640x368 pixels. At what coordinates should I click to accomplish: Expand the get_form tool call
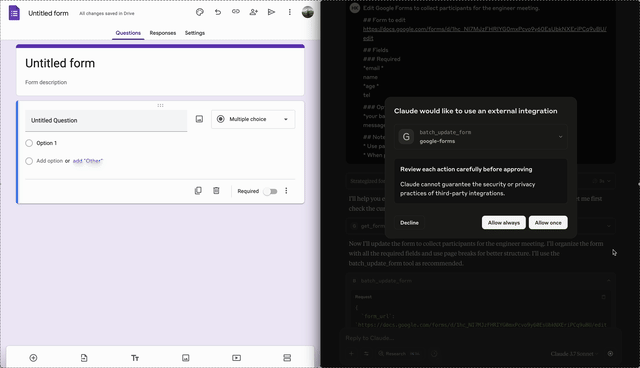point(609,226)
